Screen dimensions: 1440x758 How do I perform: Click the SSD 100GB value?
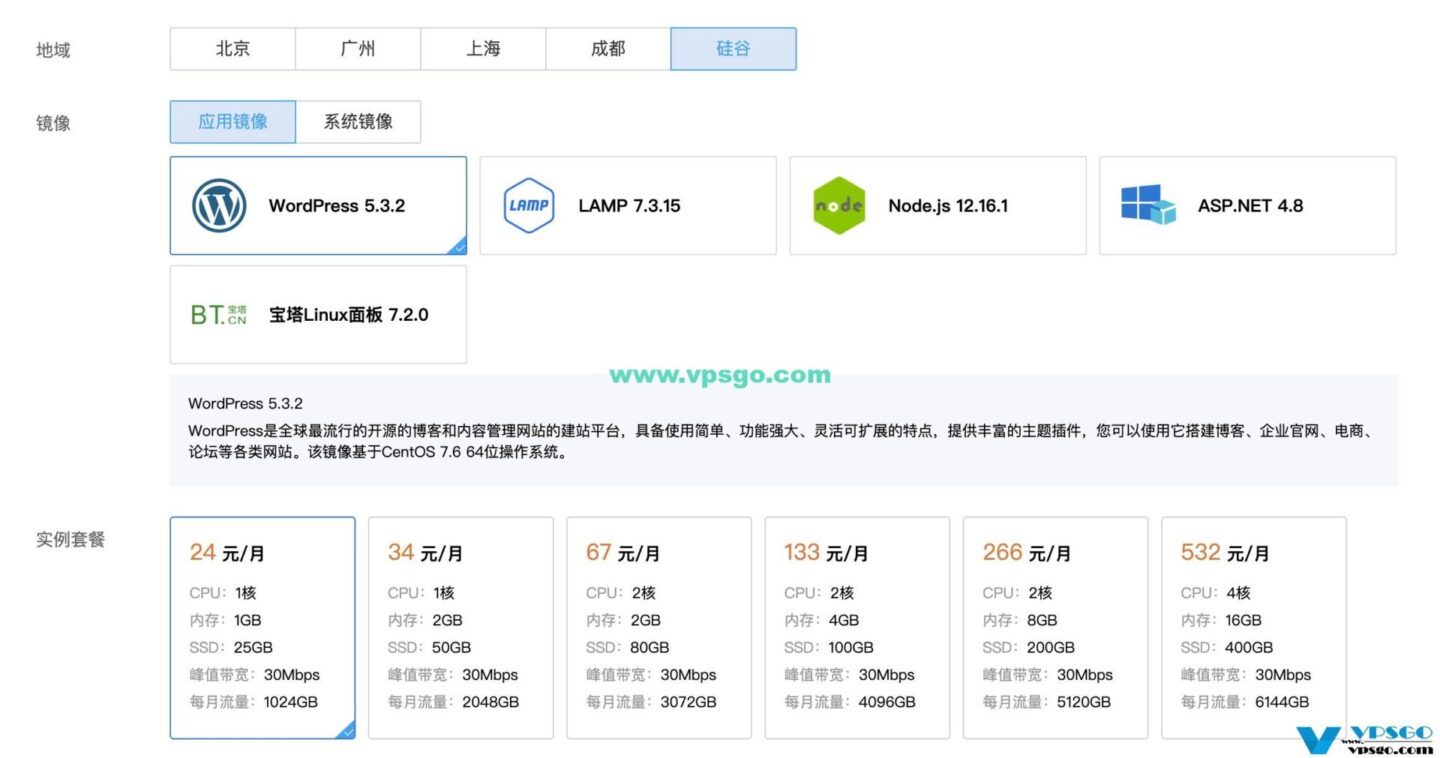[x=851, y=647]
